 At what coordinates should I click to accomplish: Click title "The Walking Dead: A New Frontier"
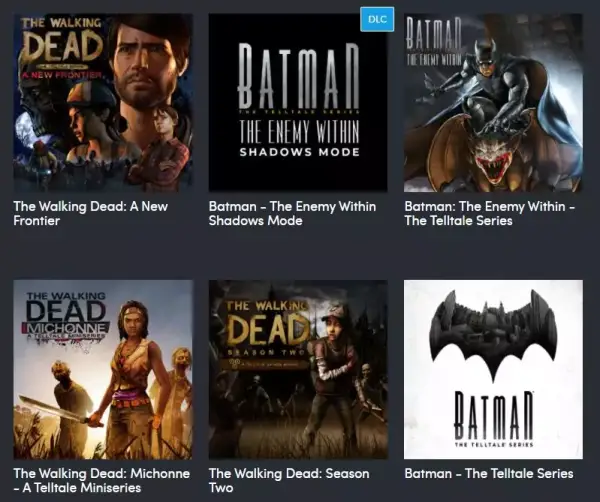pyautogui.click(x=91, y=214)
